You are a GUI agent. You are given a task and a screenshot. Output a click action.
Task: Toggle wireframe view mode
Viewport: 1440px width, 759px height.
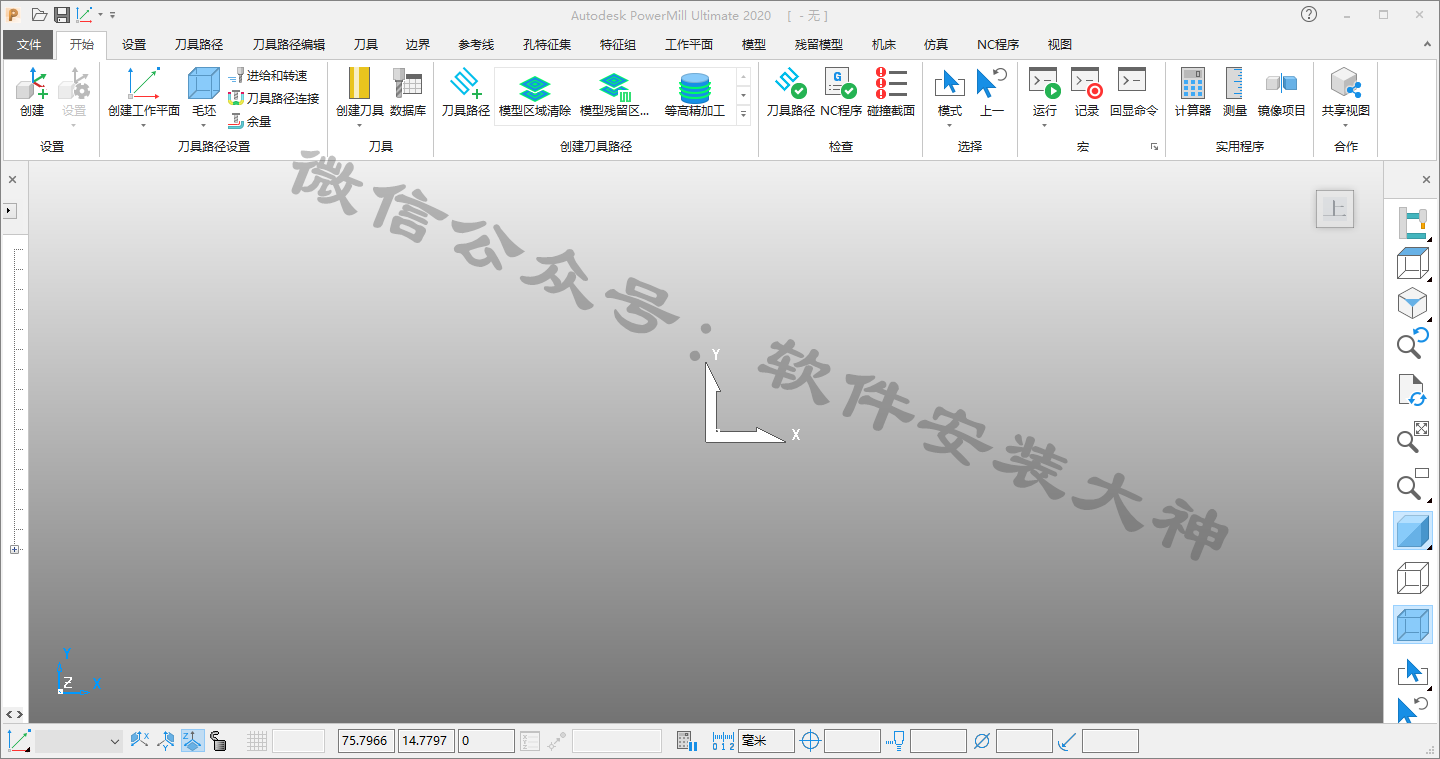click(x=1412, y=579)
